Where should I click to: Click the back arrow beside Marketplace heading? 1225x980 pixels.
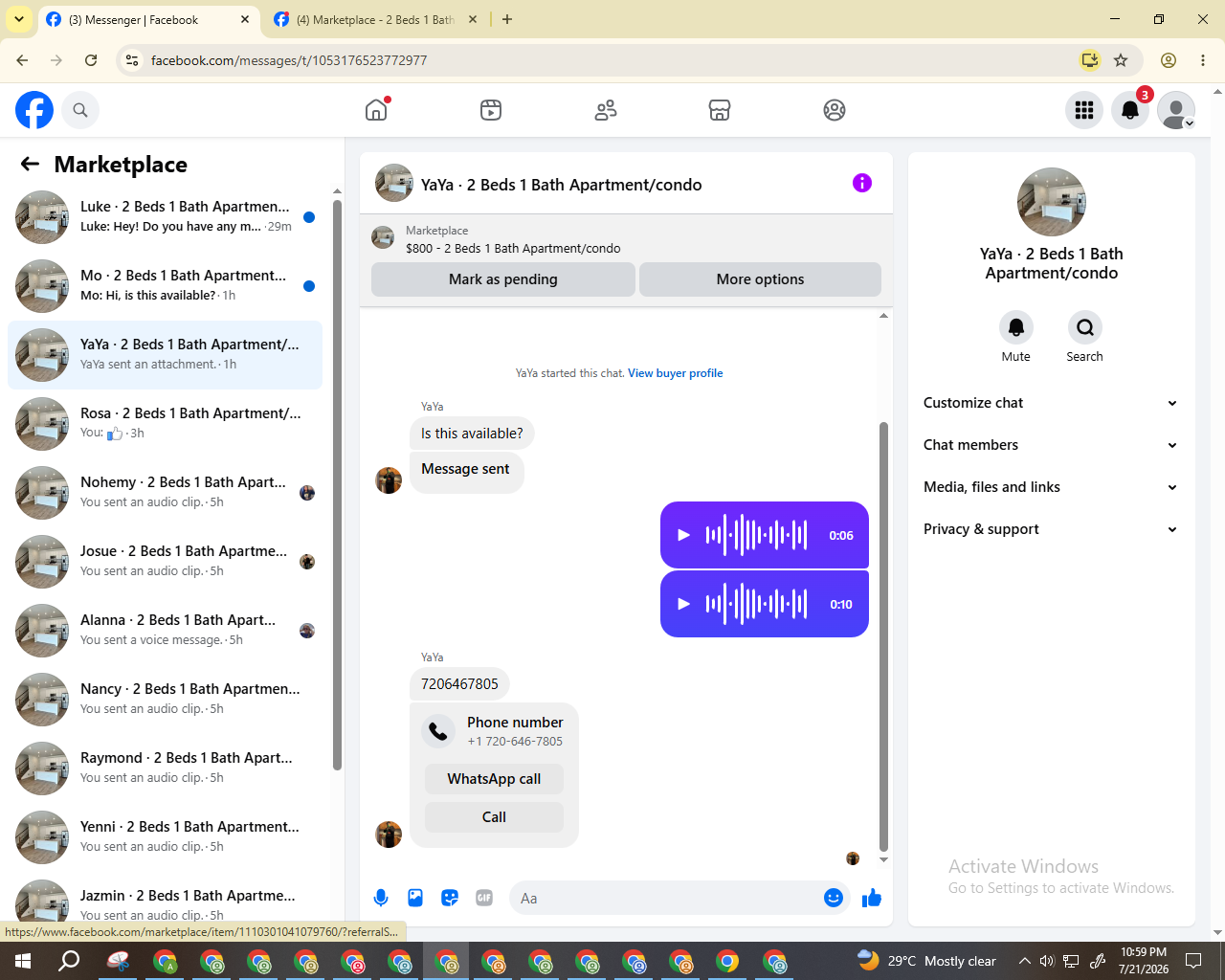click(x=30, y=164)
